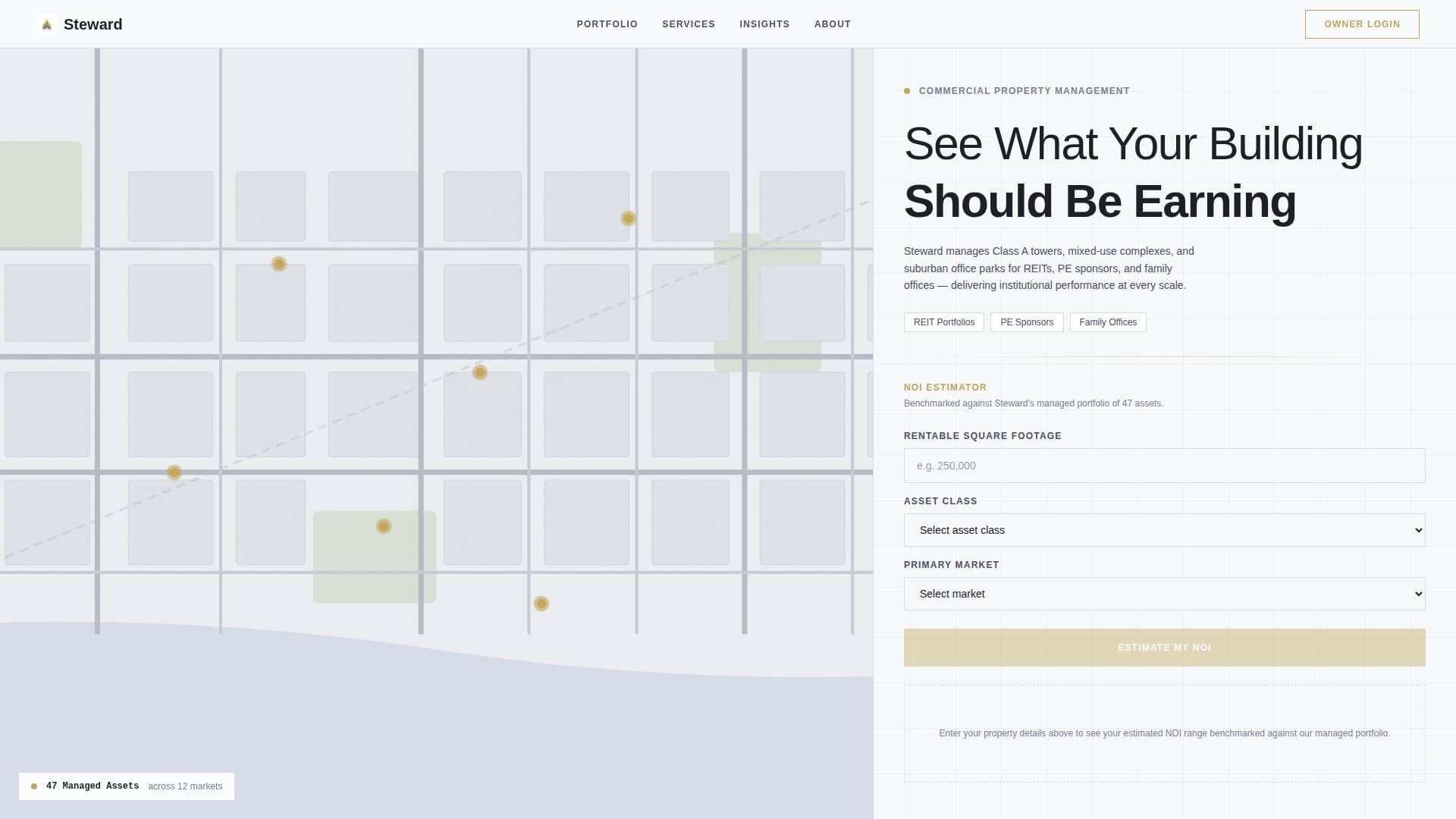Click the 47 Managed Assets legend pill
This screenshot has width=1456, height=819.
click(127, 786)
